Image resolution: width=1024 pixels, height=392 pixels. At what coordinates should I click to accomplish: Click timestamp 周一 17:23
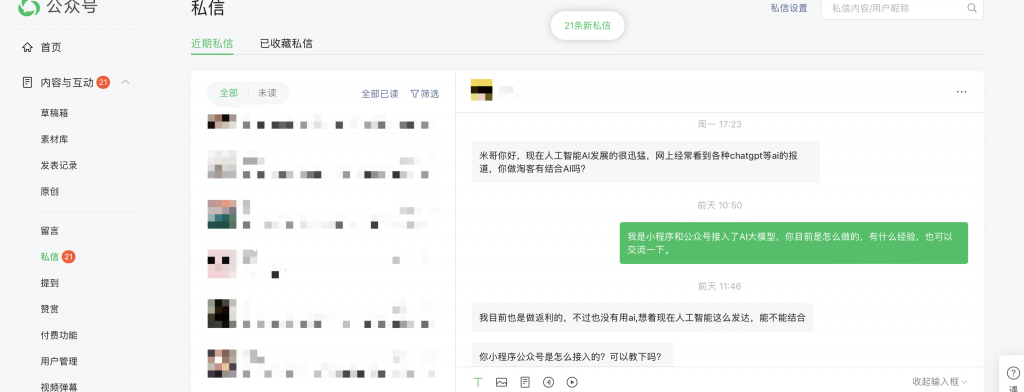tap(719, 123)
